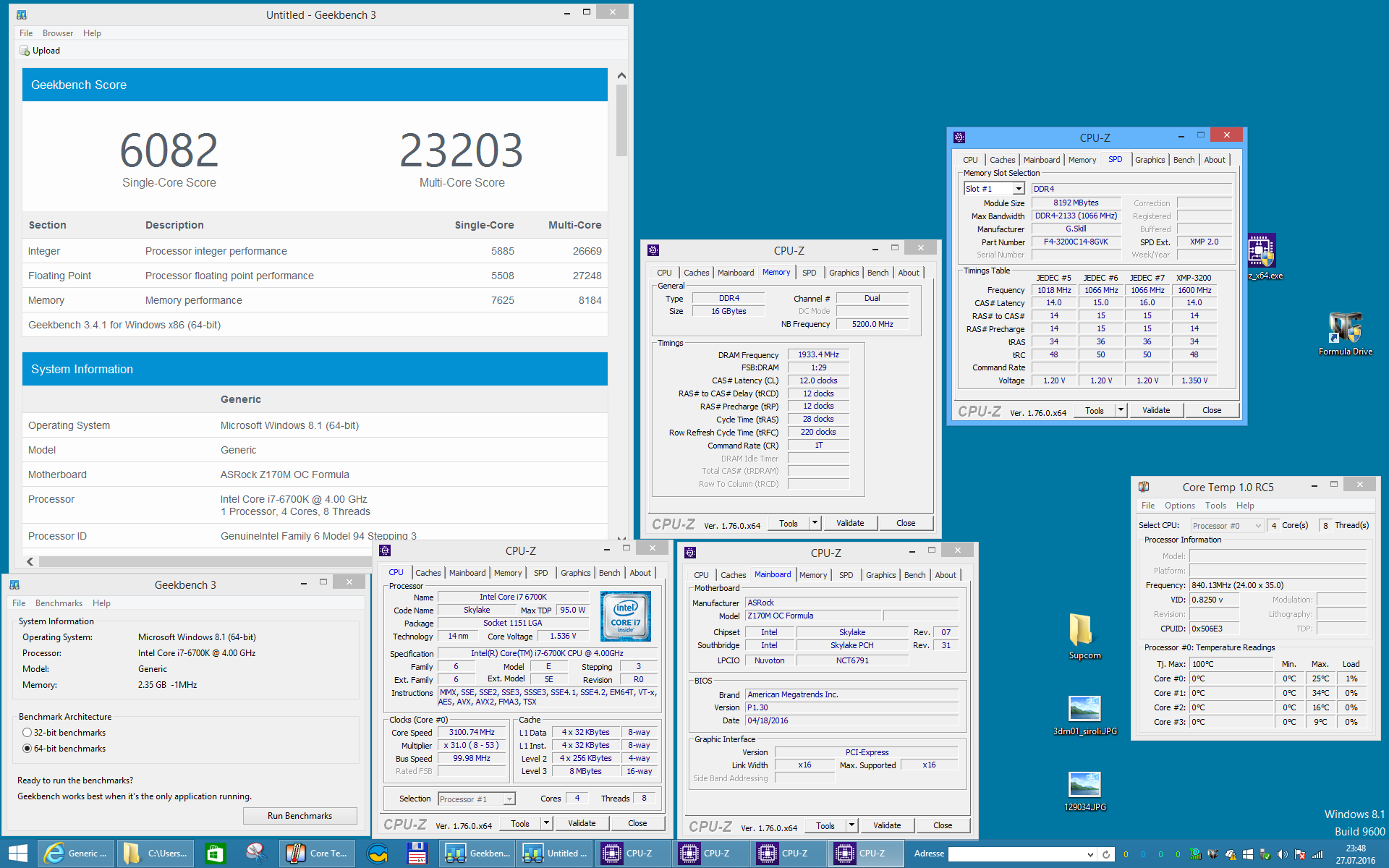
Task: Open Internet Explorer 'Generic' taskbar button
Action: [x=76, y=854]
